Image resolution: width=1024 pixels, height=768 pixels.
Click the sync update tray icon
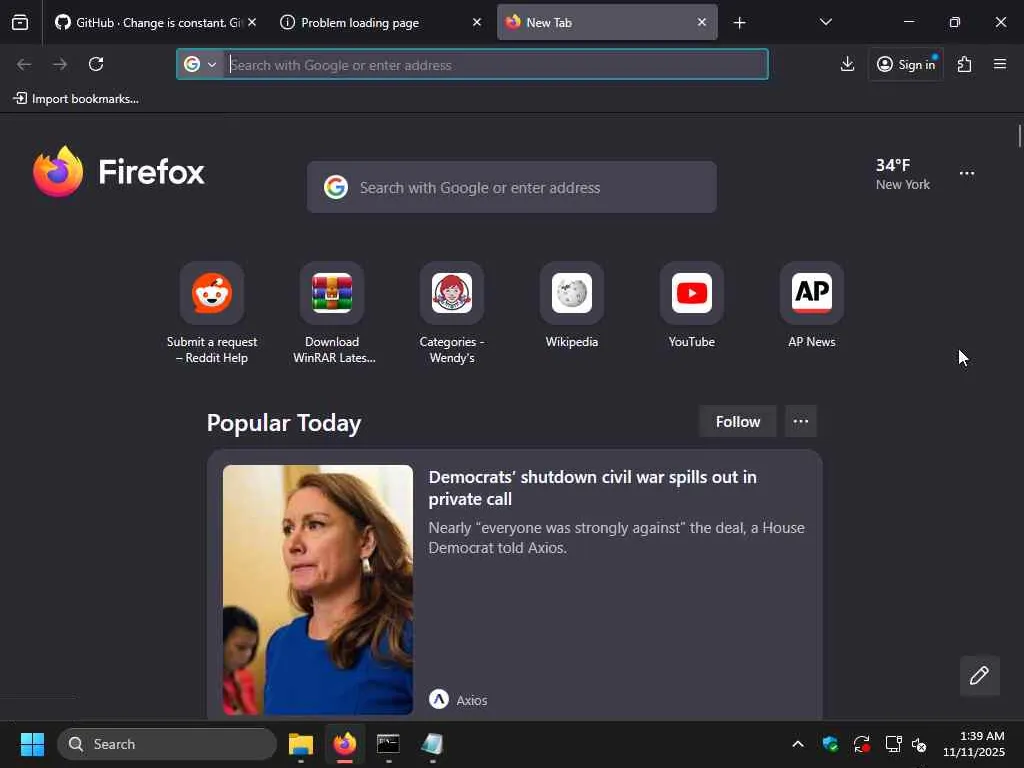pos(861,744)
